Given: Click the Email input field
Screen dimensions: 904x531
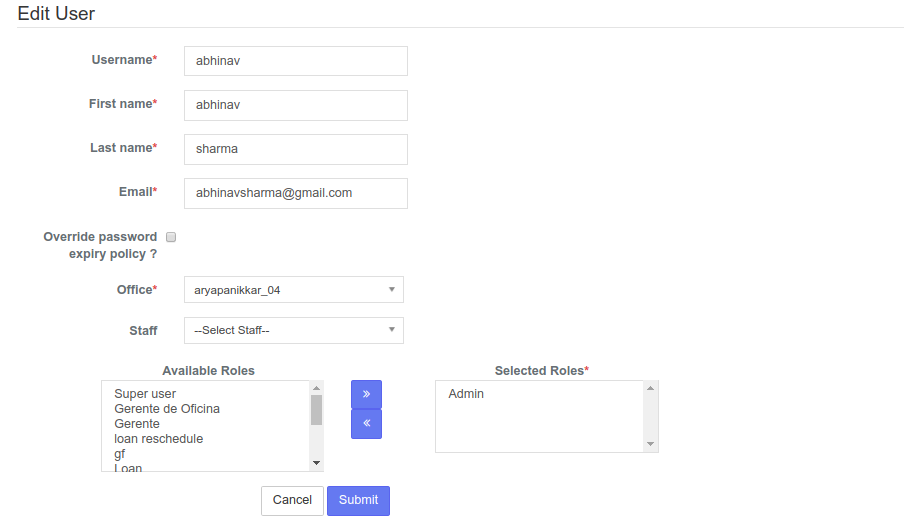Looking at the screenshot, I should (296, 193).
